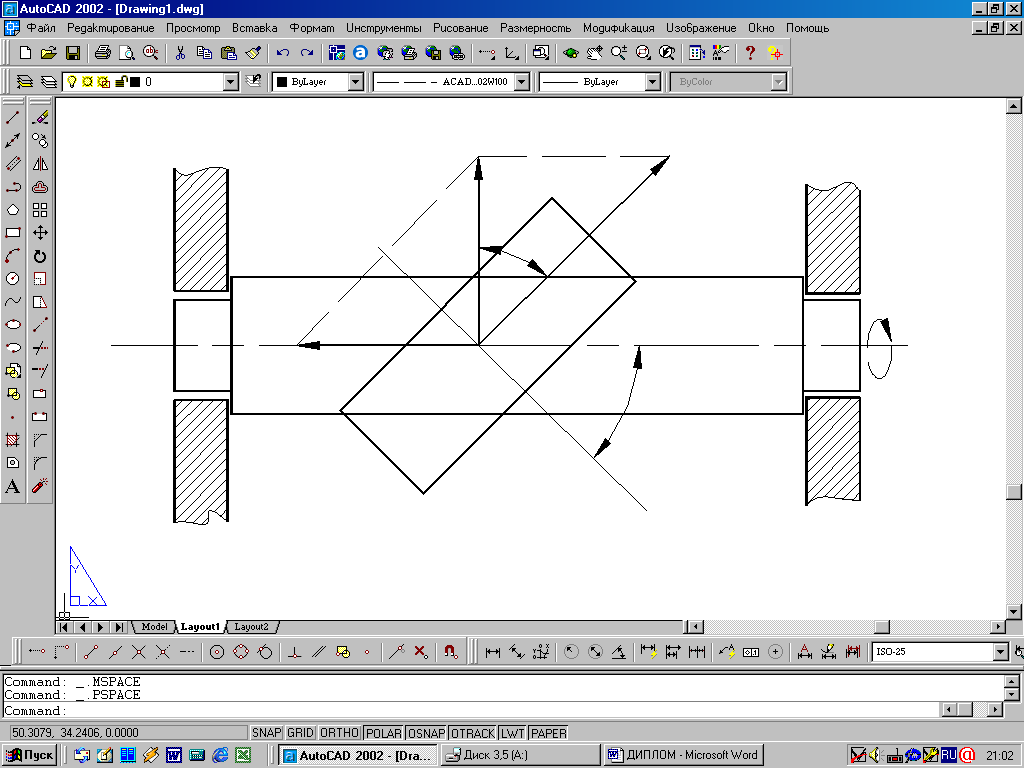The width and height of the screenshot is (1024, 768).
Task: Toggle OSNAP object snap
Action: (426, 733)
